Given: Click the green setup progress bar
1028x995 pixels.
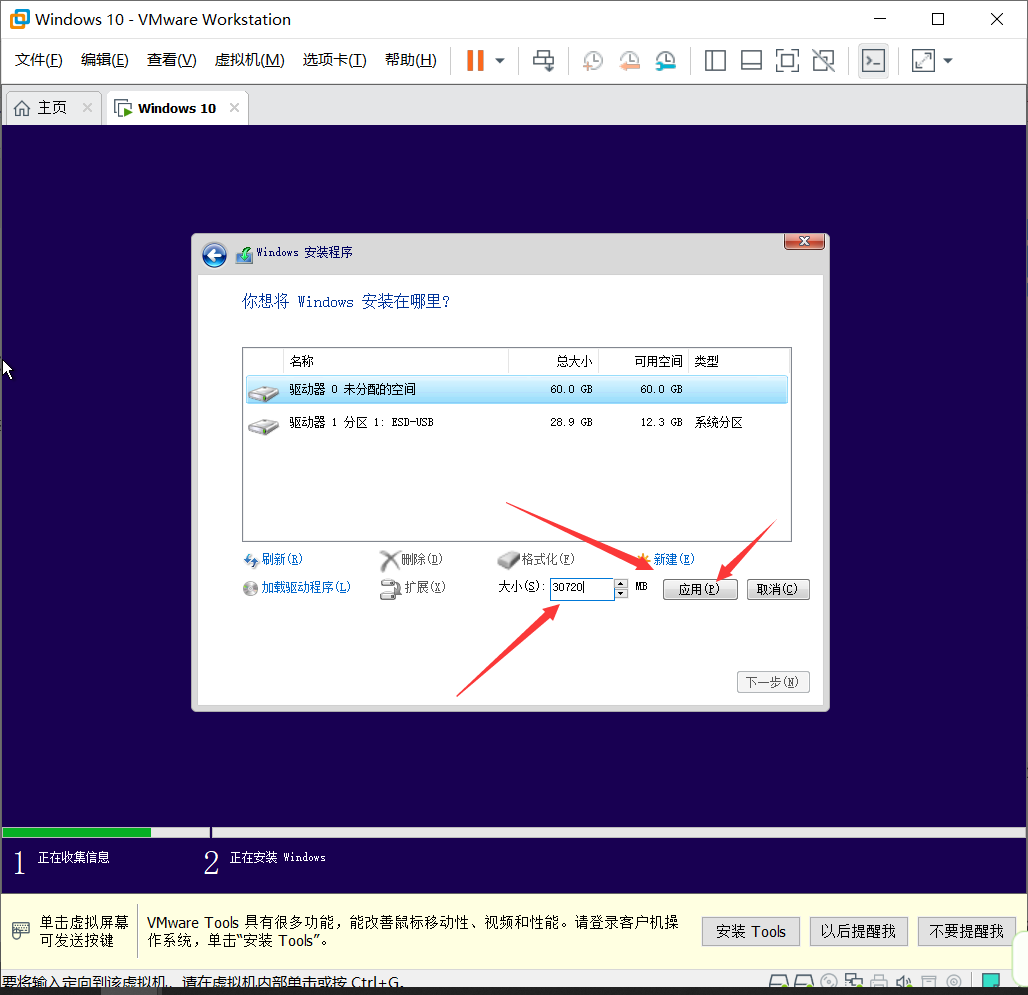Looking at the screenshot, I should tap(77, 832).
